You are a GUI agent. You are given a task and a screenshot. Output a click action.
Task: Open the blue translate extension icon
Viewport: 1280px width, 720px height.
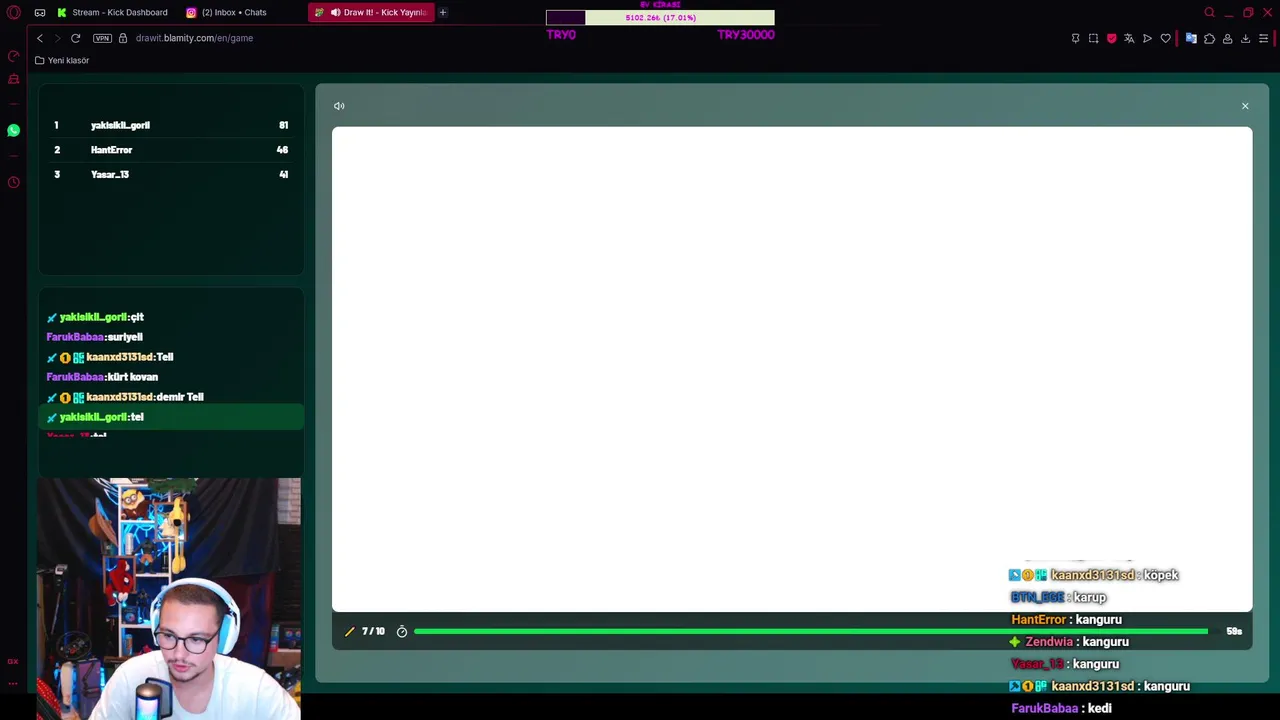coord(1191,38)
